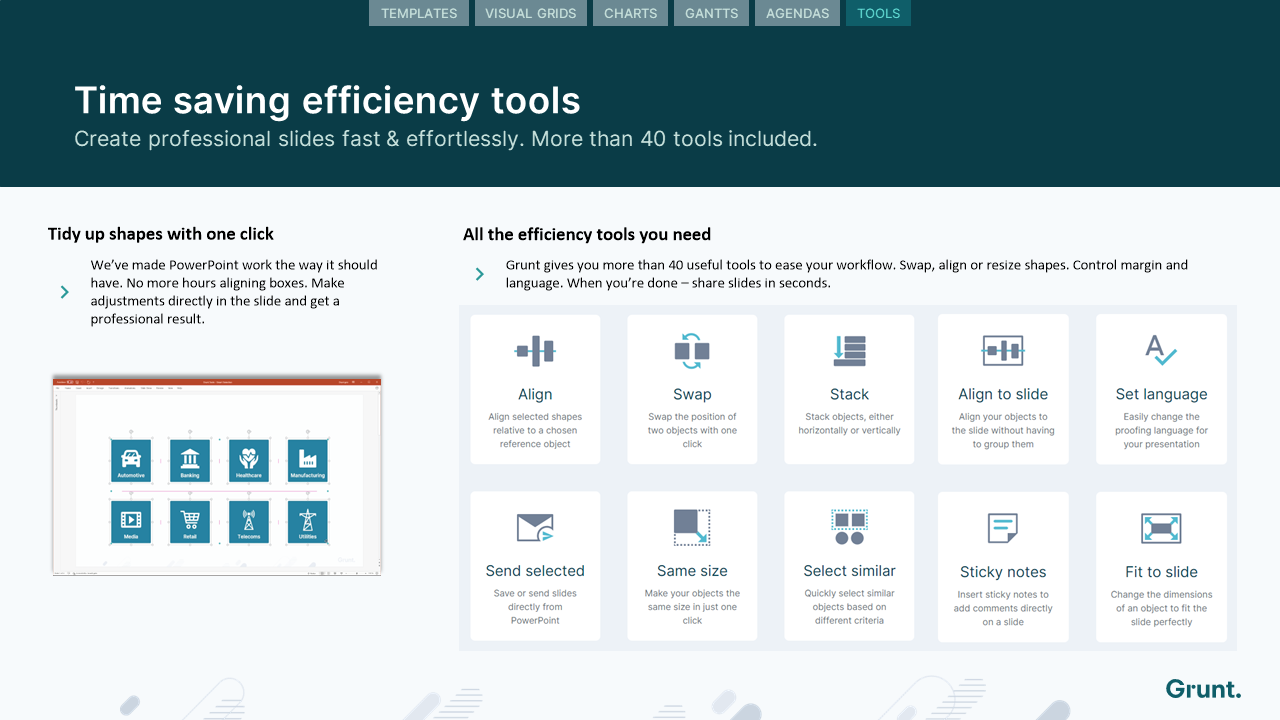This screenshot has height=720, width=1280.
Task: Click "Easily change the proofing language" description
Action: (x=1161, y=430)
